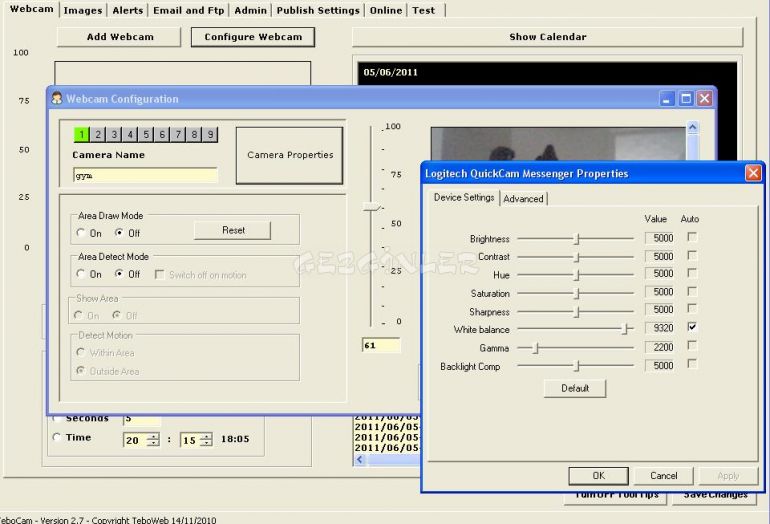This screenshot has width=770, height=524.
Task: Click Cancel in Logitech properties dialog
Action: (x=663, y=475)
